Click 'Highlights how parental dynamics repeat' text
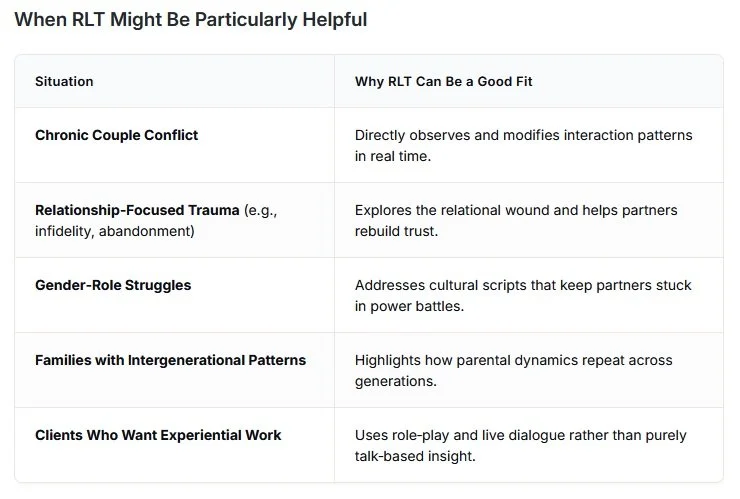Screen dimensions: 740x499 [513, 360]
